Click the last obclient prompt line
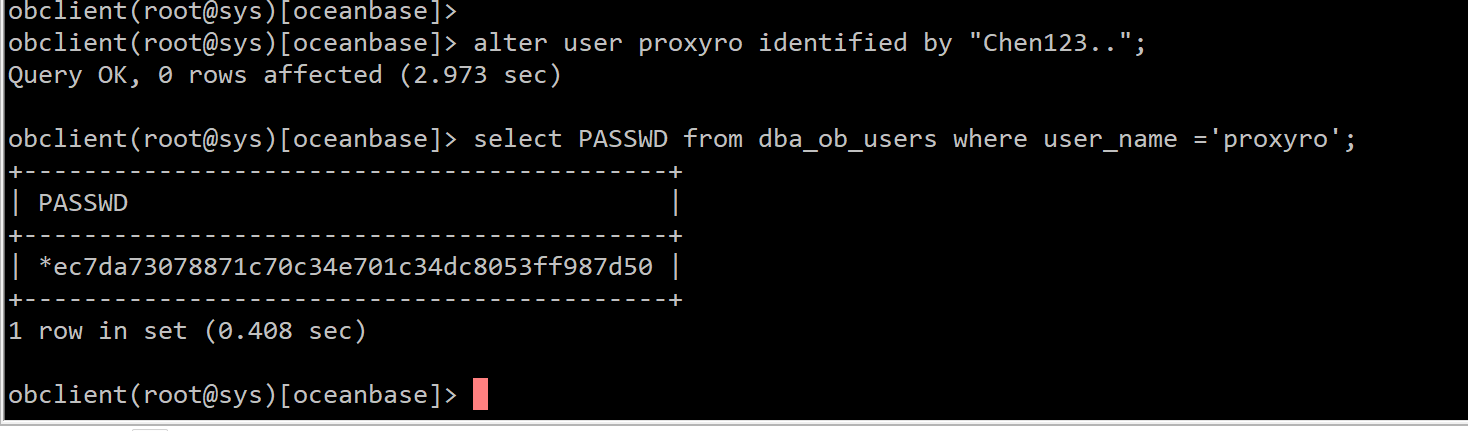Screen dimensions: 1468x431 (232, 395)
